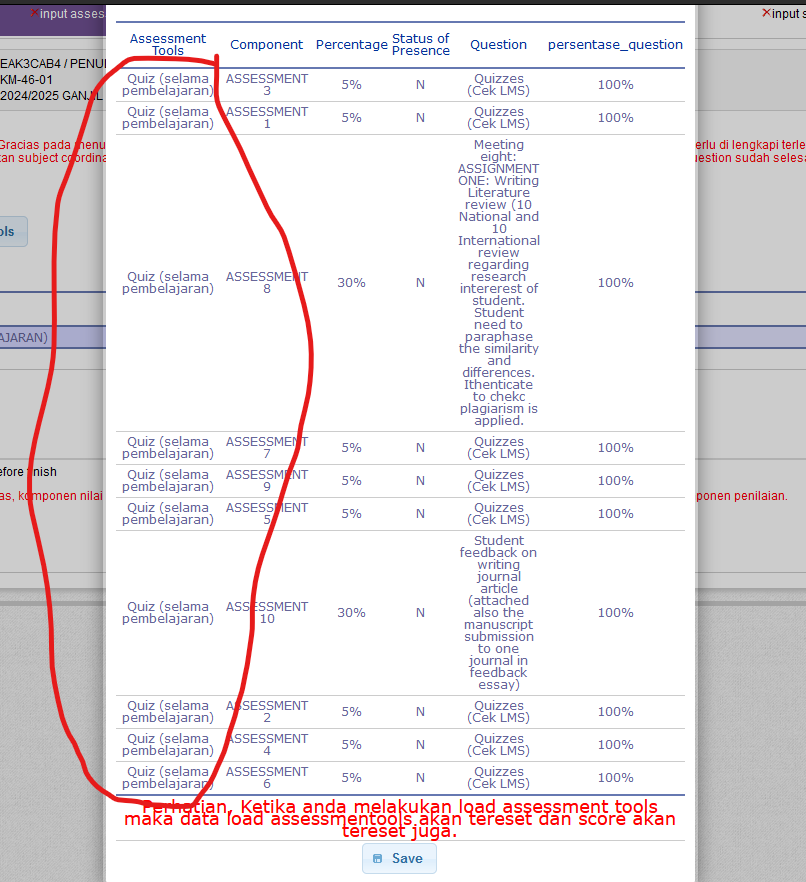Click the Percentage column header
This screenshot has height=882, width=806.
coord(351,45)
